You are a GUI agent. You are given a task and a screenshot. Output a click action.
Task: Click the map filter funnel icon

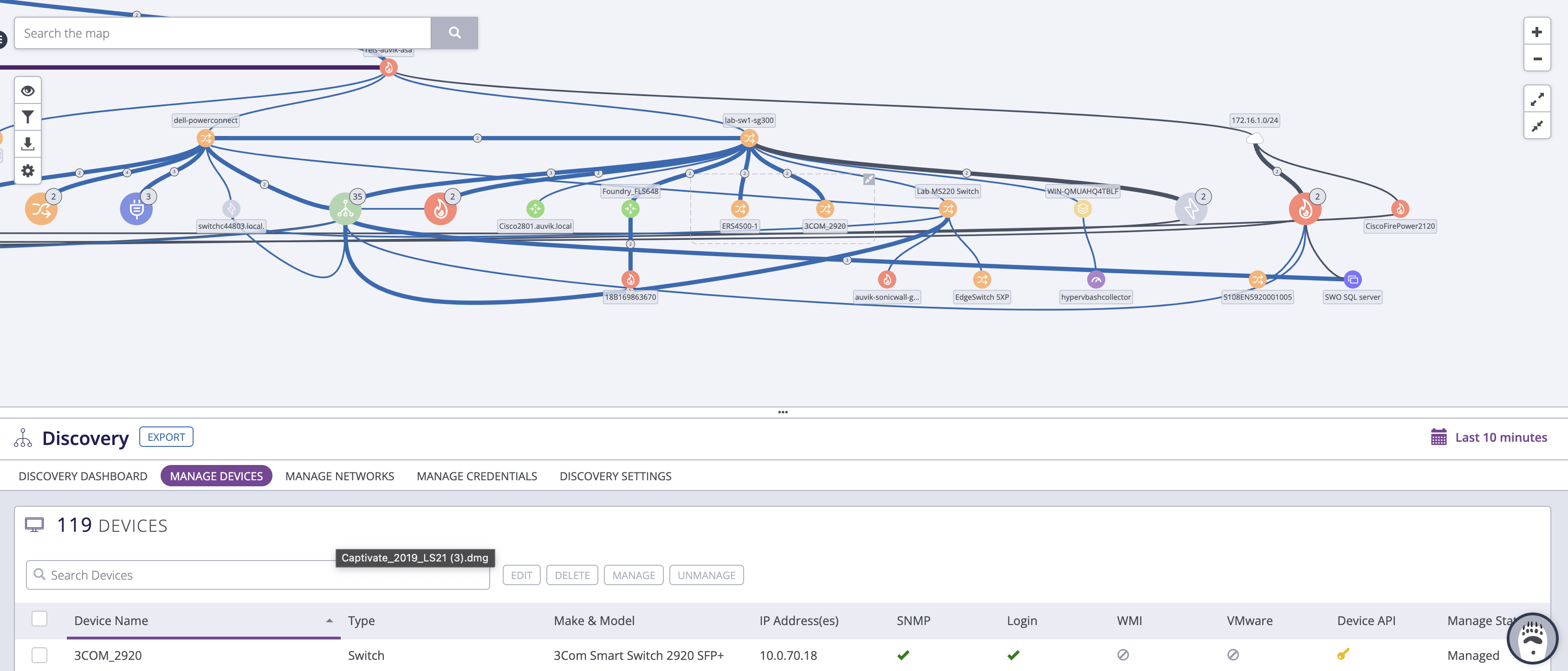point(27,117)
